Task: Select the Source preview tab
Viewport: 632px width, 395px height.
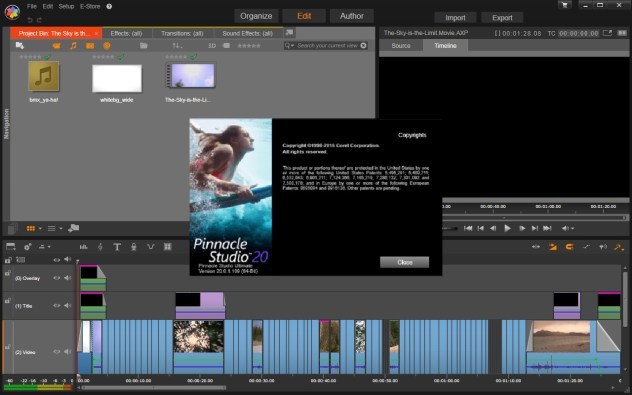Action: point(401,46)
